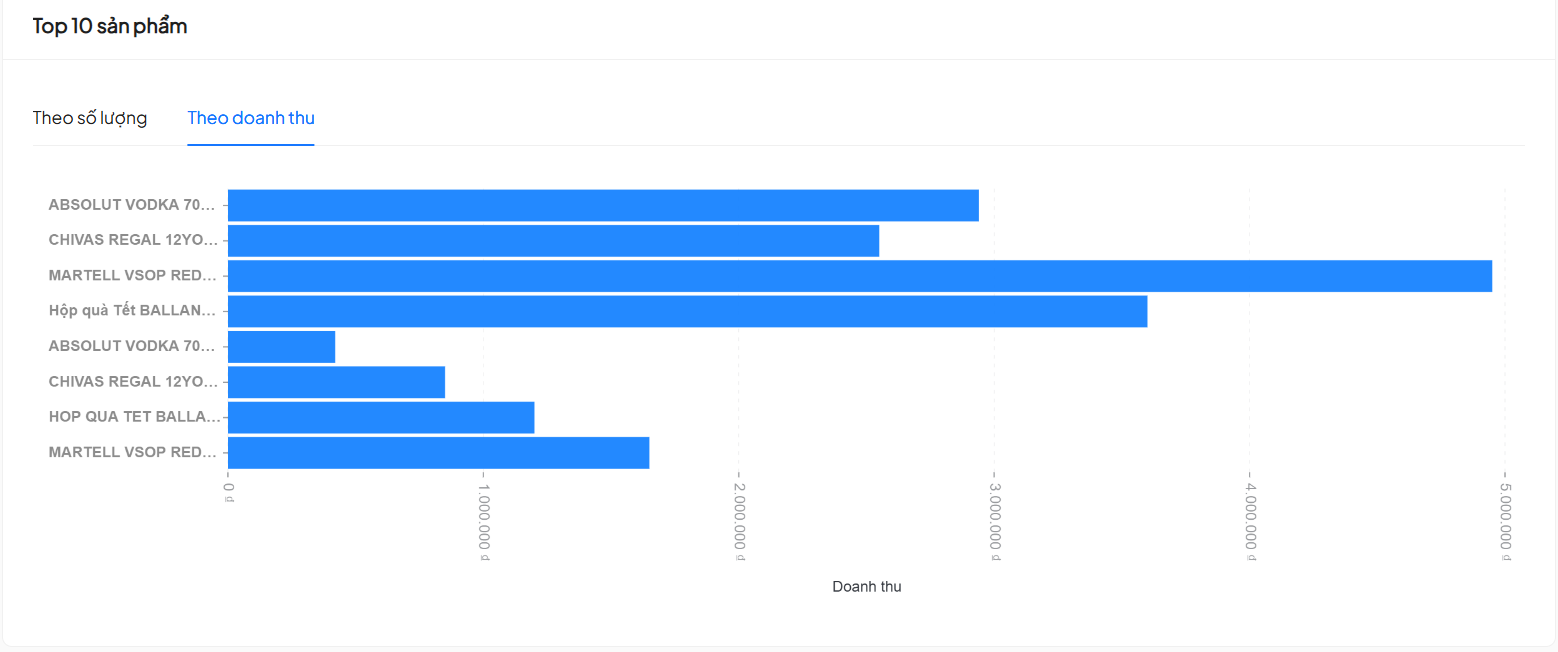Click the 'Doanh thu' axis title

(866, 587)
